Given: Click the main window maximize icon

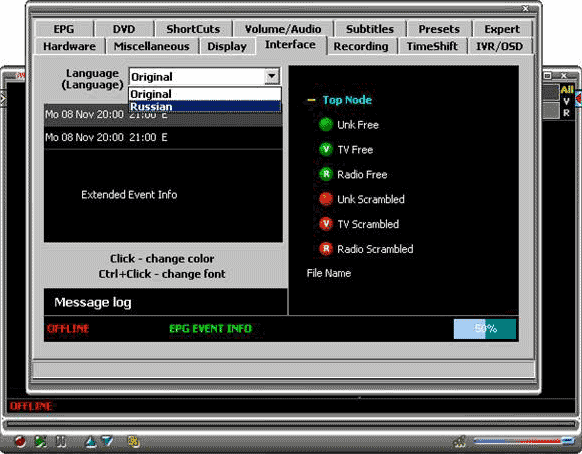Looking at the screenshot, I should pyautogui.click(x=547, y=76).
